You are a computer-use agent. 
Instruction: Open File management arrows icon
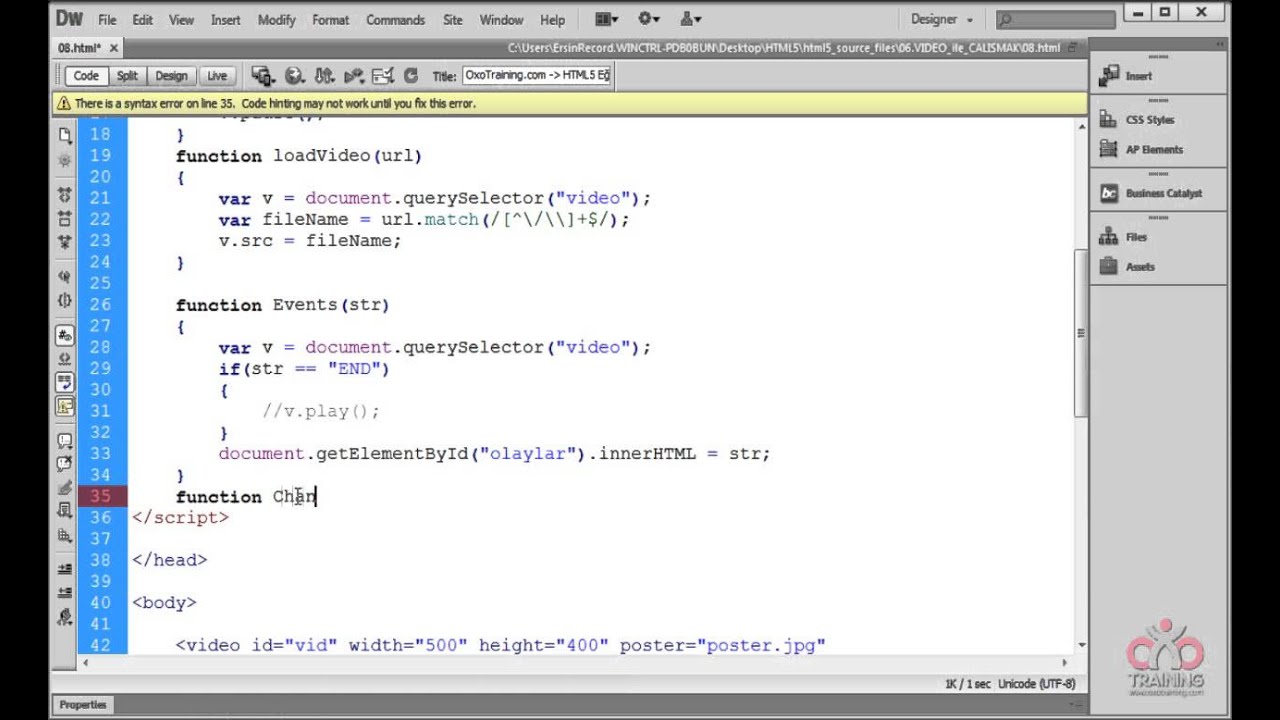(x=323, y=76)
